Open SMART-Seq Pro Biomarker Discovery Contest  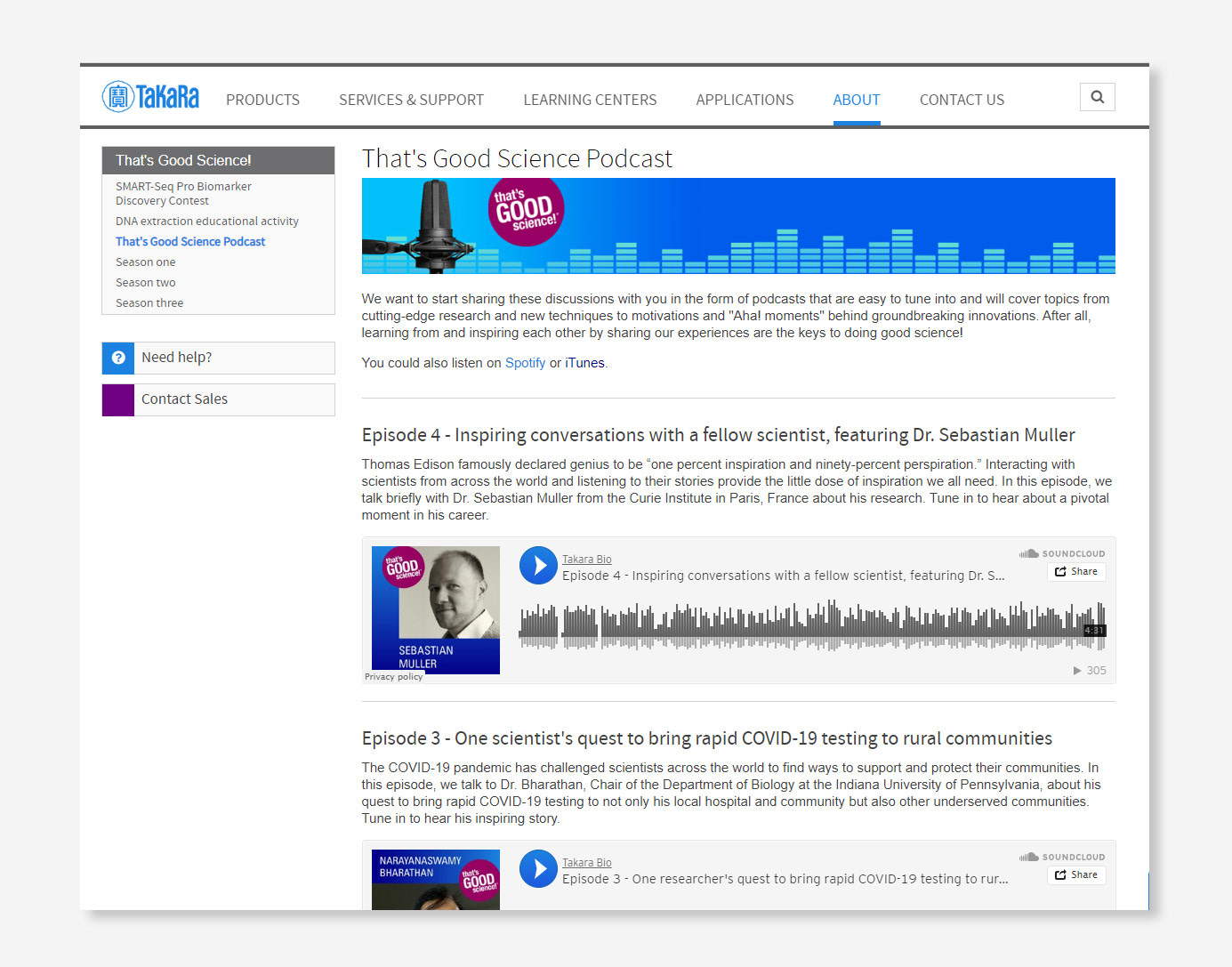coord(183,193)
